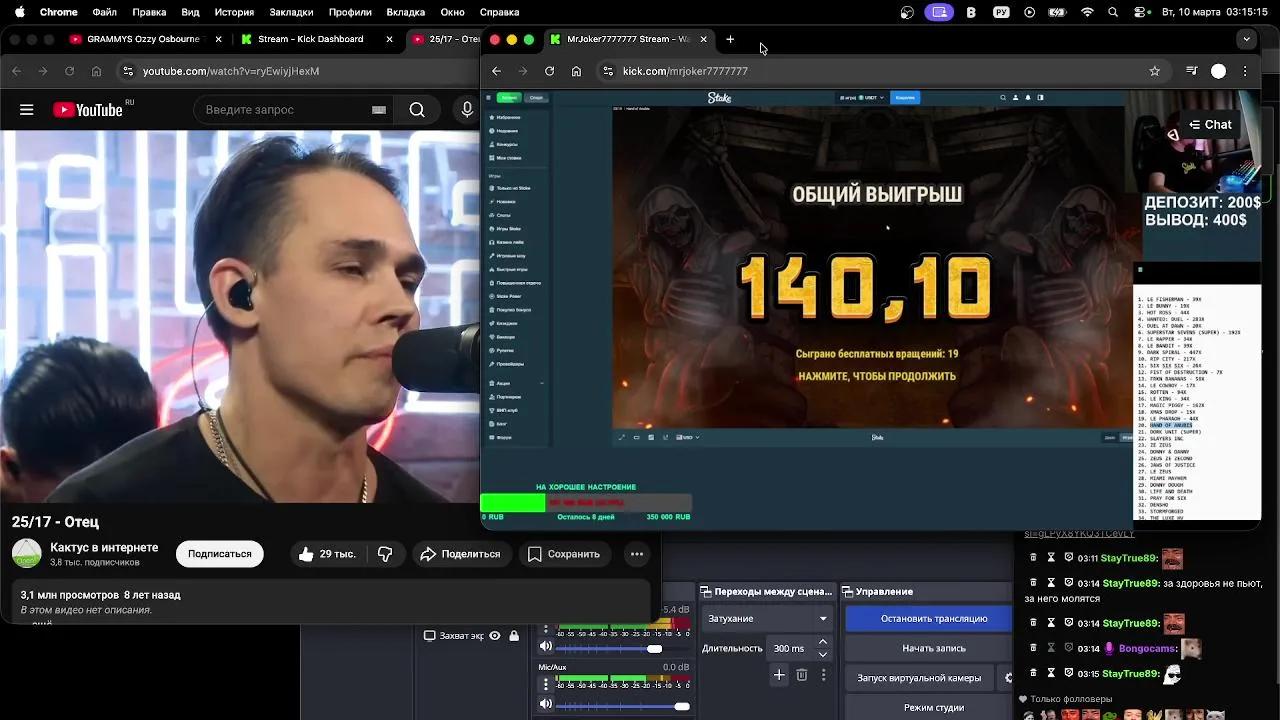The width and height of the screenshot is (1280, 720).
Task: Increase transition duration with up arrow
Action: tap(823, 642)
